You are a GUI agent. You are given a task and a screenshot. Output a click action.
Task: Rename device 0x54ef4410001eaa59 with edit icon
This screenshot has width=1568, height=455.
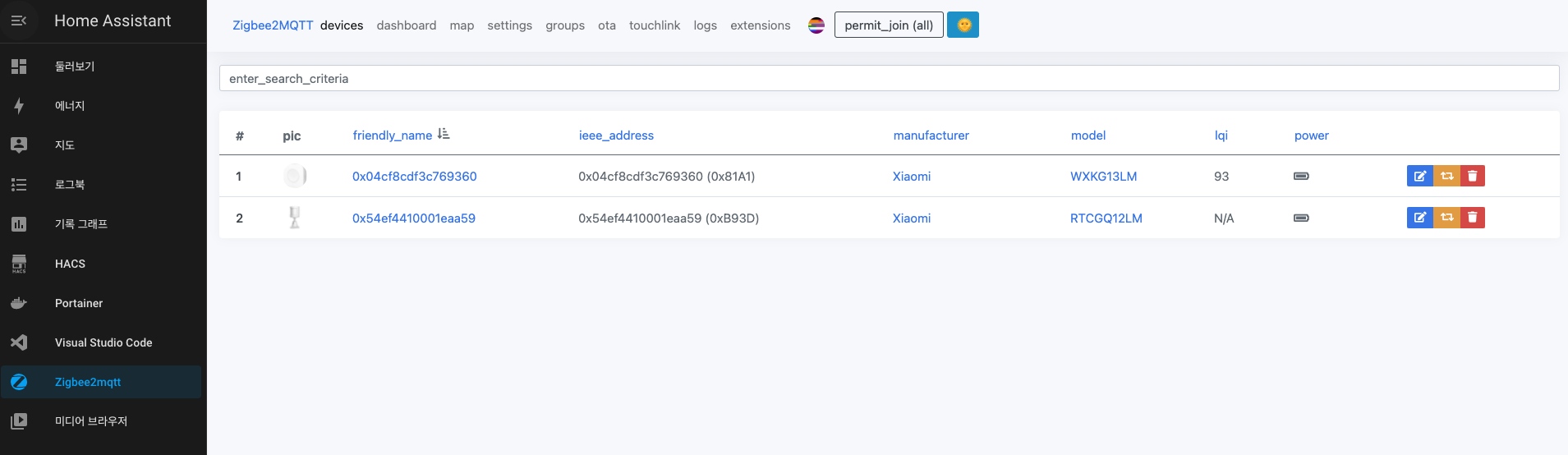click(1420, 218)
